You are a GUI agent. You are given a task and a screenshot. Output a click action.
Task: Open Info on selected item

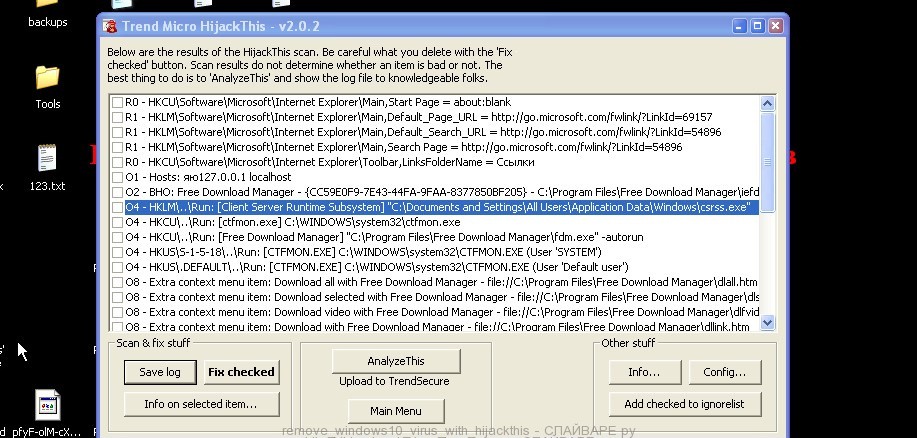click(x=201, y=404)
